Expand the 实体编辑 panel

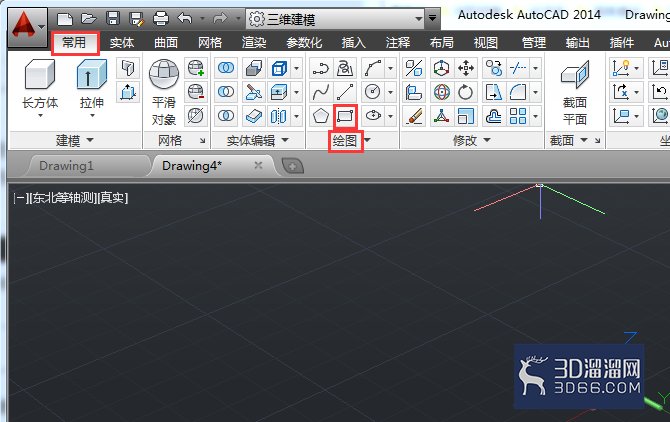(258, 140)
